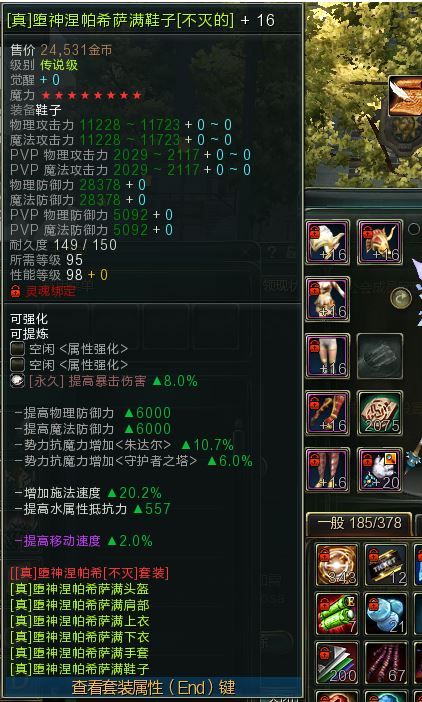422x702 pixels.
Task: Open the quill scroll icon at top
Action: pyautogui.click(x=405, y=96)
